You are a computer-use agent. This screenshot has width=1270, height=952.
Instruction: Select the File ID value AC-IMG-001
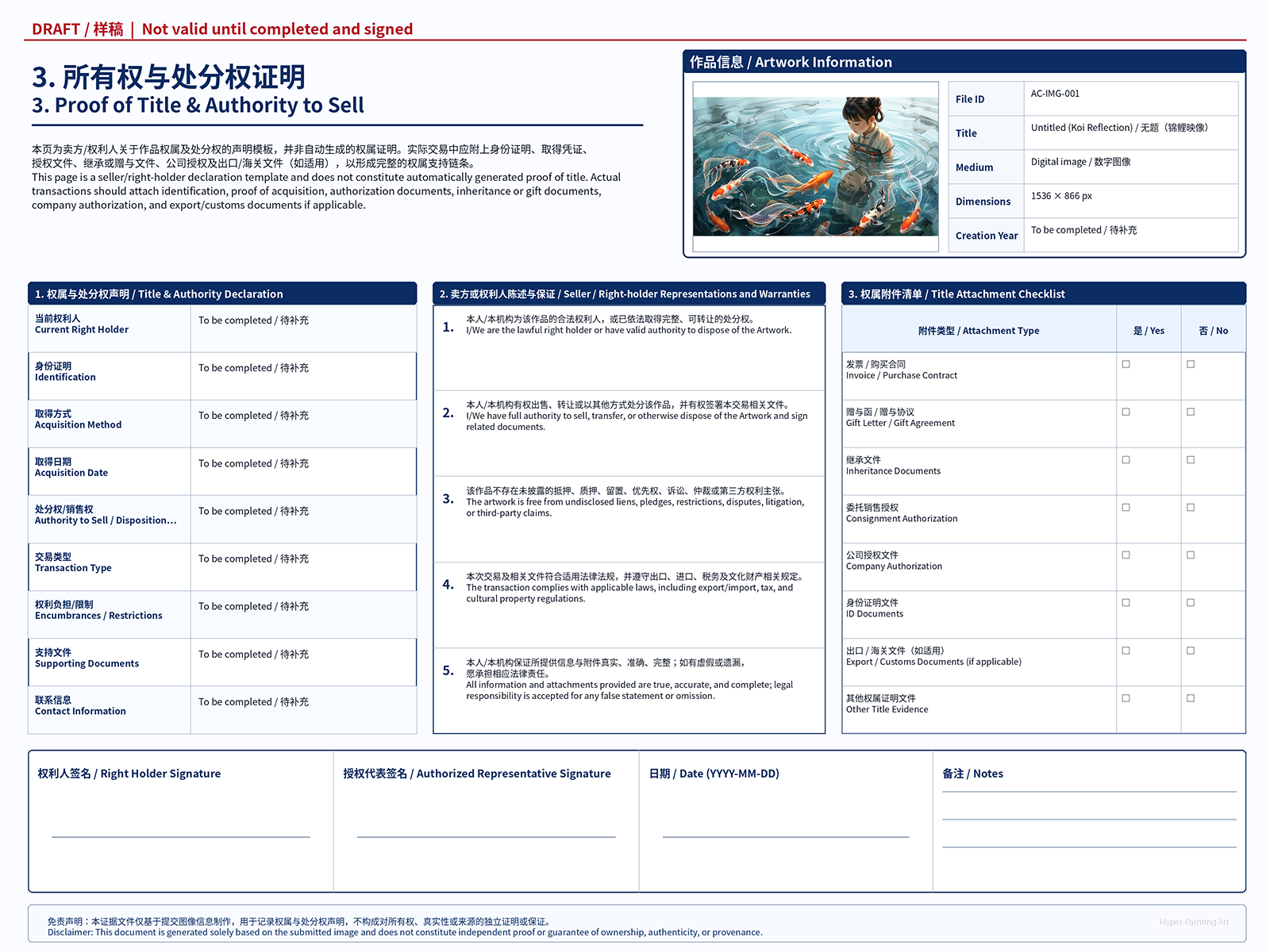click(1055, 94)
